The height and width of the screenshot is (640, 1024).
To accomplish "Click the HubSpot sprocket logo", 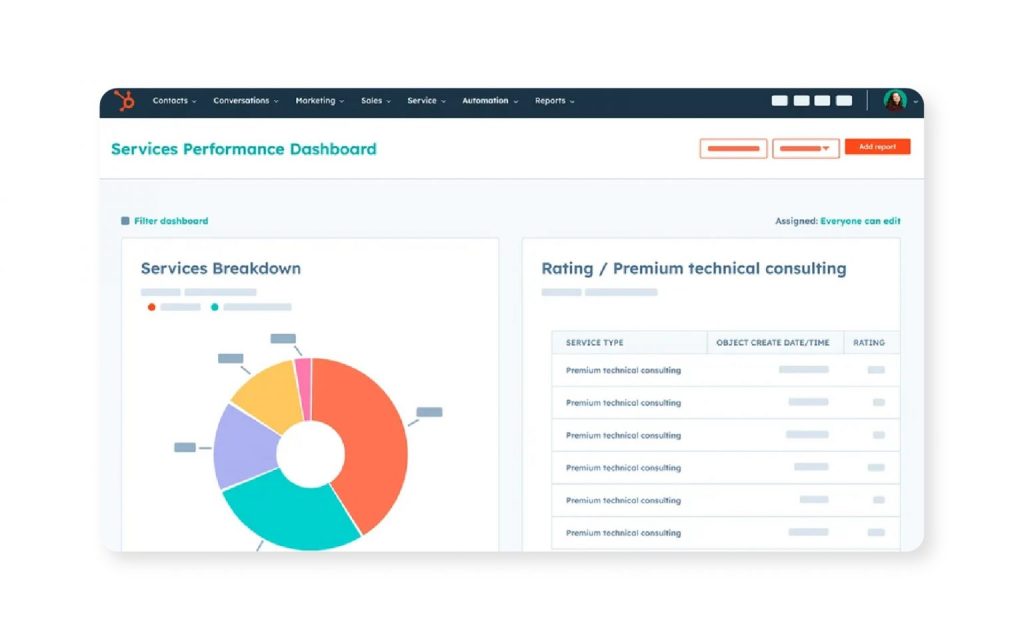I will point(124,101).
